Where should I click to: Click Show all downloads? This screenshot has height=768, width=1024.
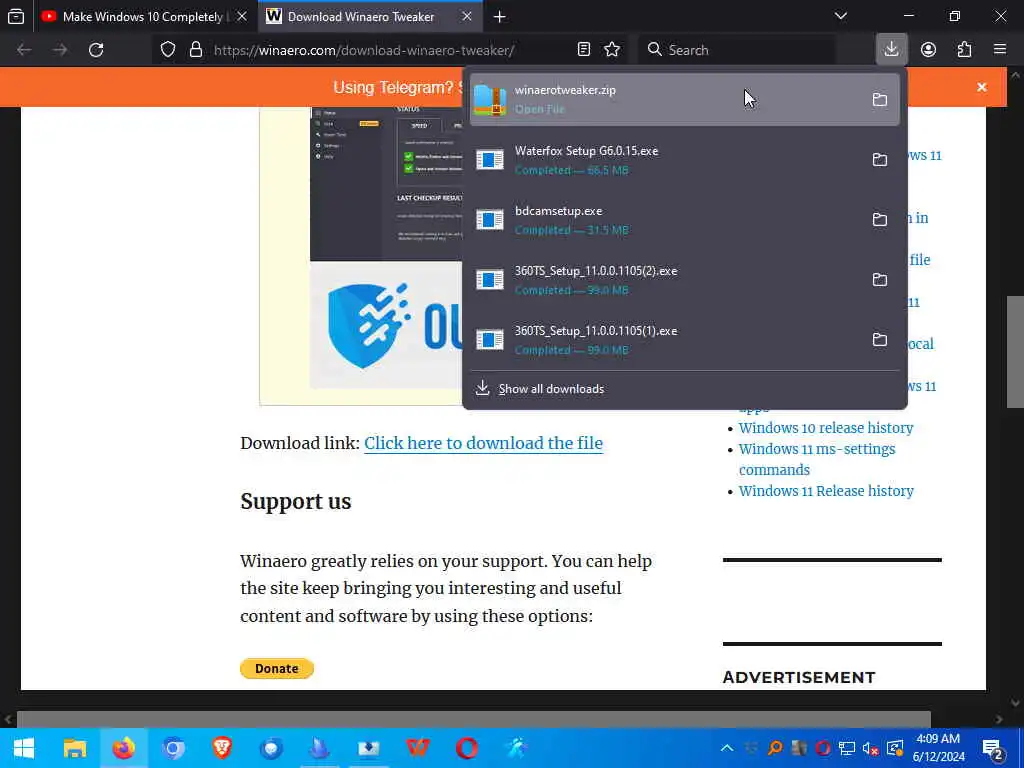[684, 389]
